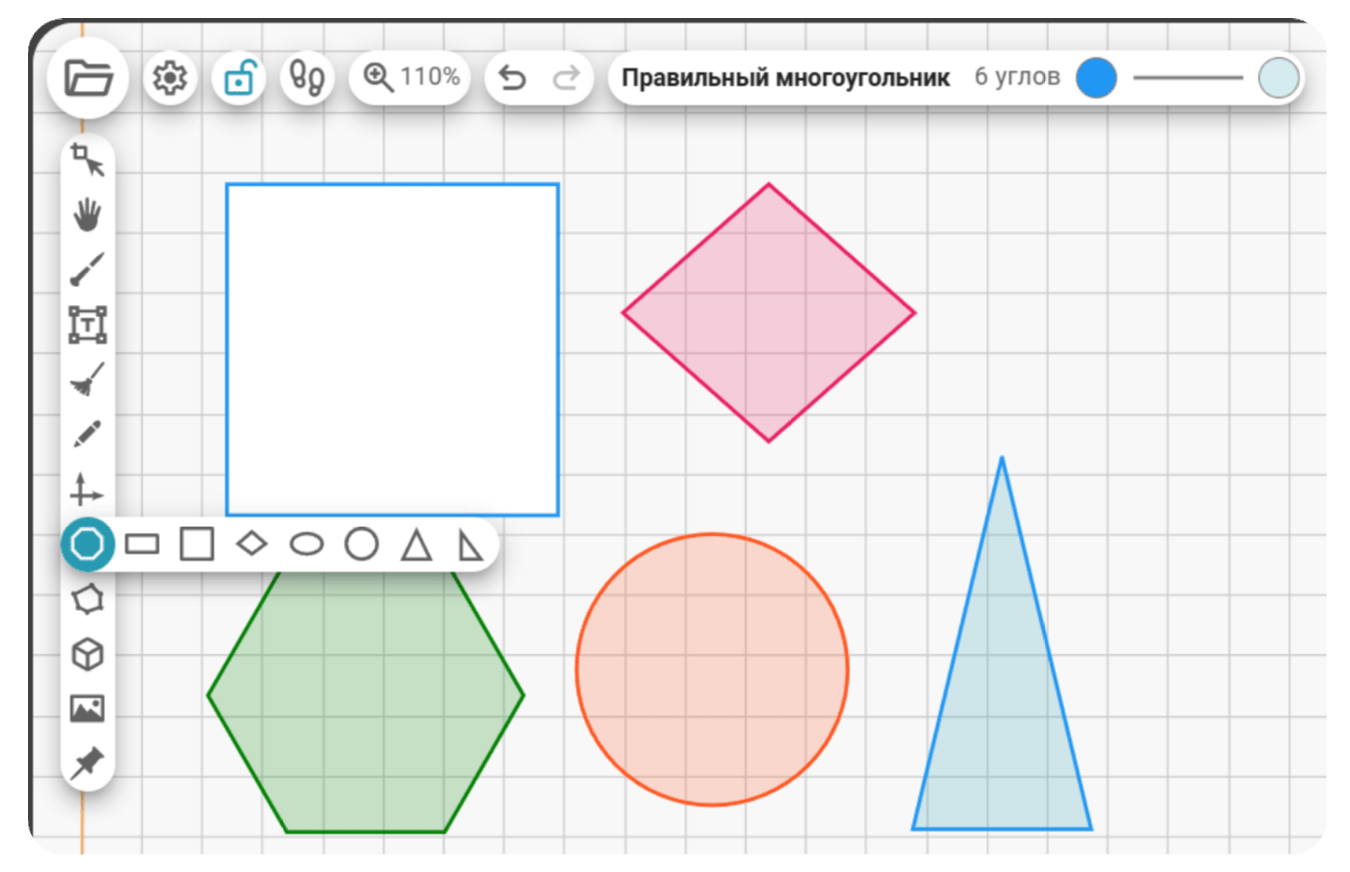Choose the ellipse shape
Image resolution: width=1350 pixels, height=872 pixels.
tap(307, 544)
